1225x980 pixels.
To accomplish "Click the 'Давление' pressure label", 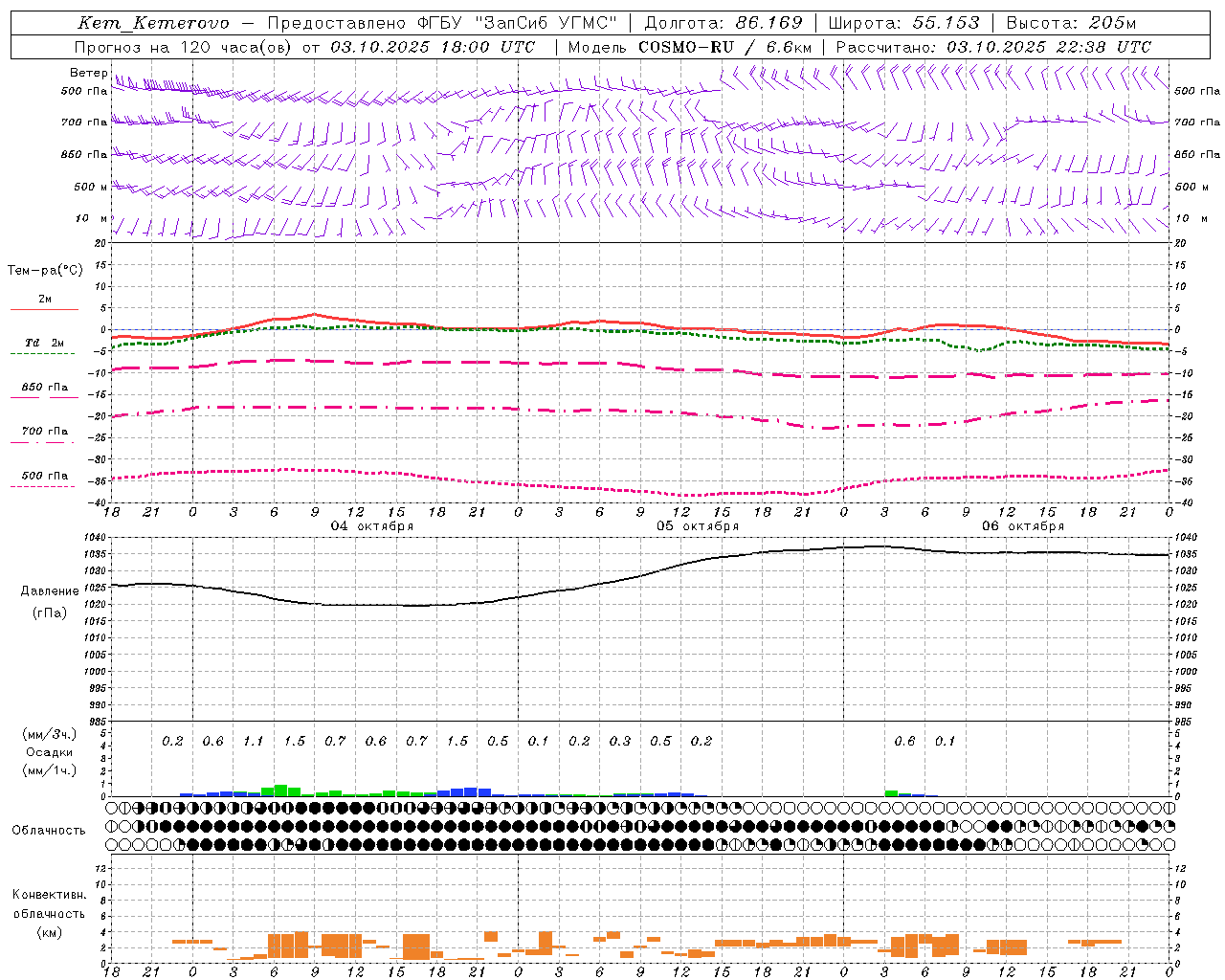I will coord(50,591).
